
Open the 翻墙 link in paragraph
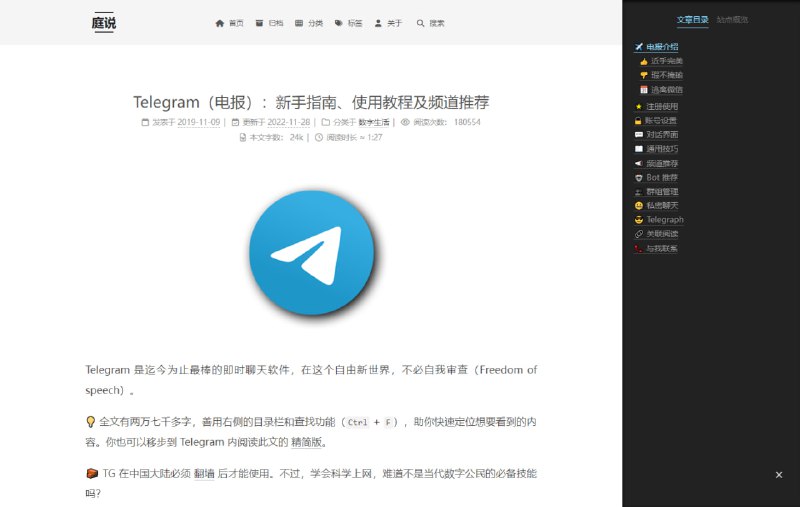[x=204, y=474]
